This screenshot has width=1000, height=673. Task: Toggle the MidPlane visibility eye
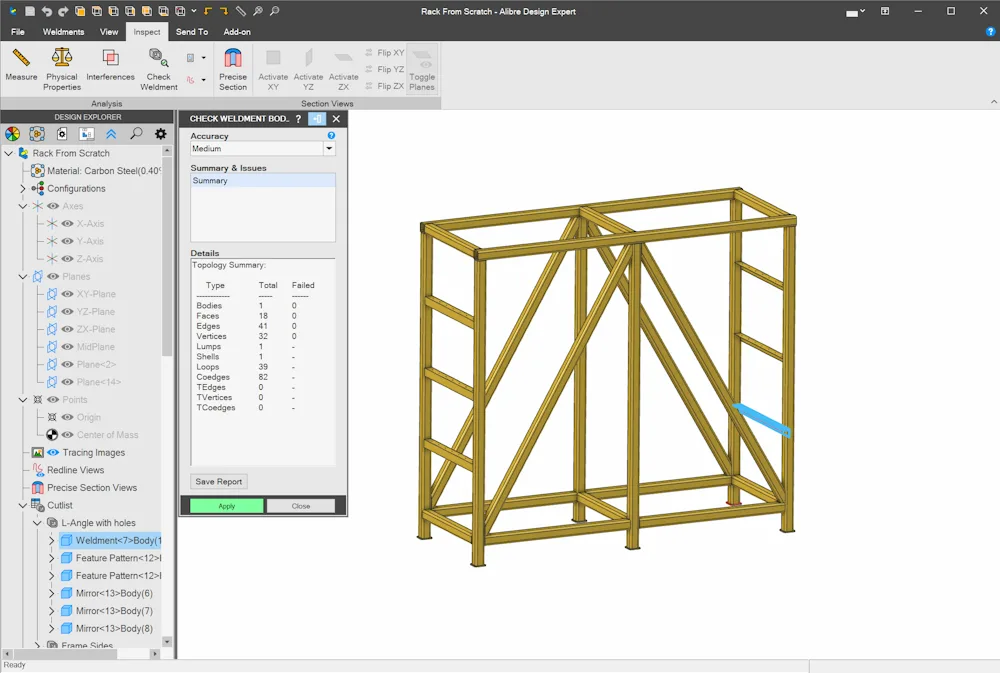(67, 347)
